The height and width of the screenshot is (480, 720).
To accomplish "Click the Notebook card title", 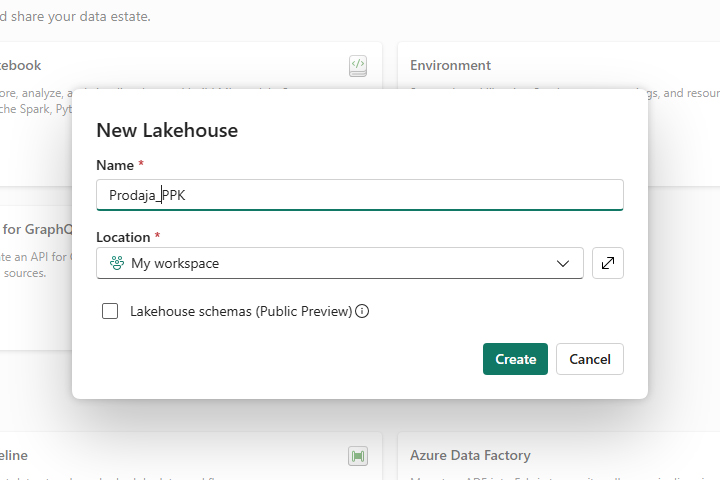I will point(22,65).
